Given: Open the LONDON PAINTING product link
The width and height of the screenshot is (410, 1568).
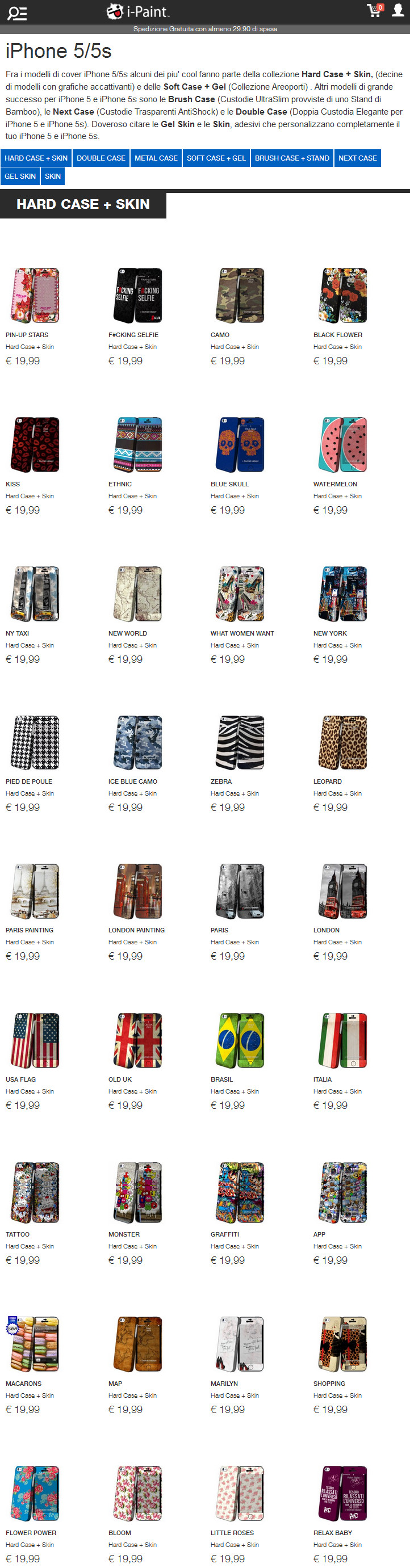Looking at the screenshot, I should (x=136, y=930).
